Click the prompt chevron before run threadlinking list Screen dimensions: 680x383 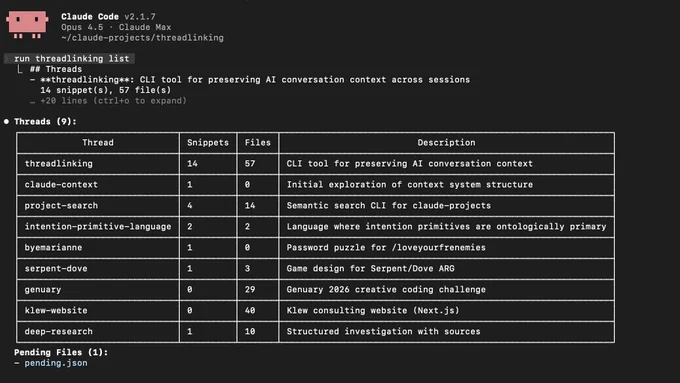[x=7, y=59]
